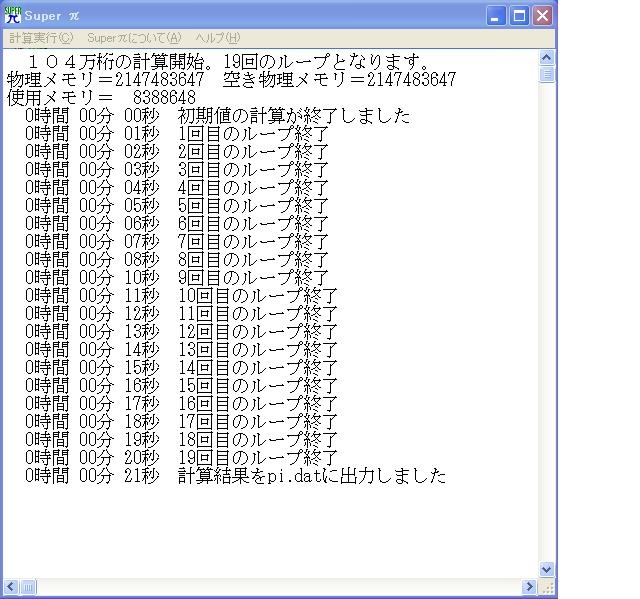Click the 3回目のループ終了 line
640x599 pixels.
(x=177, y=170)
